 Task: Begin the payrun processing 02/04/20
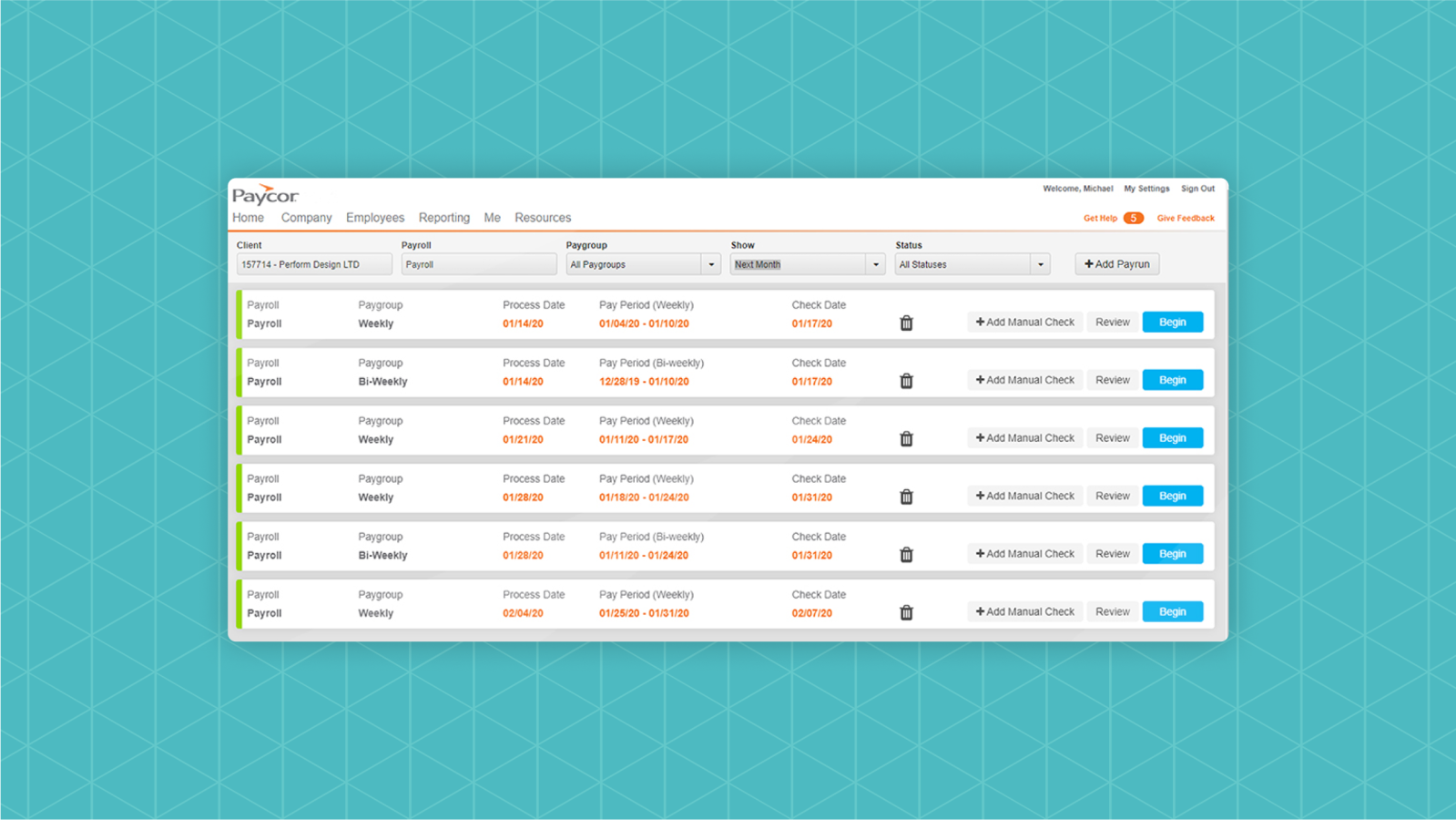tap(1173, 611)
